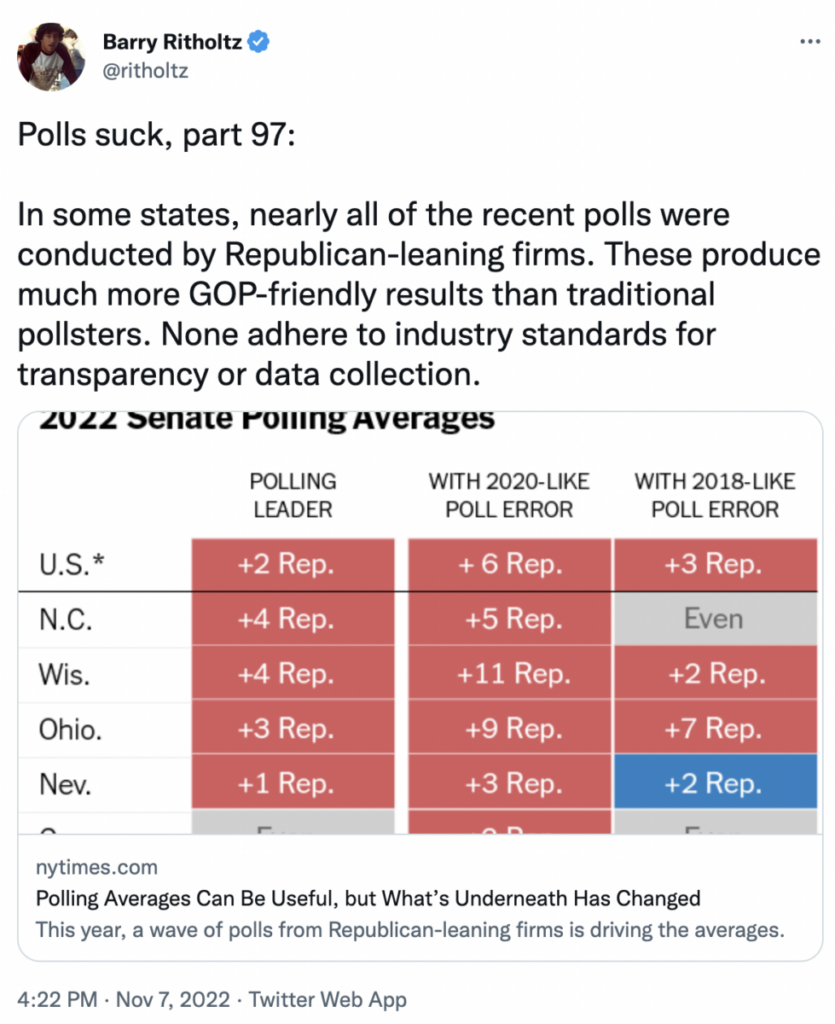
Task: Select the With 2018-Like Poll Error header
Action: [715, 495]
